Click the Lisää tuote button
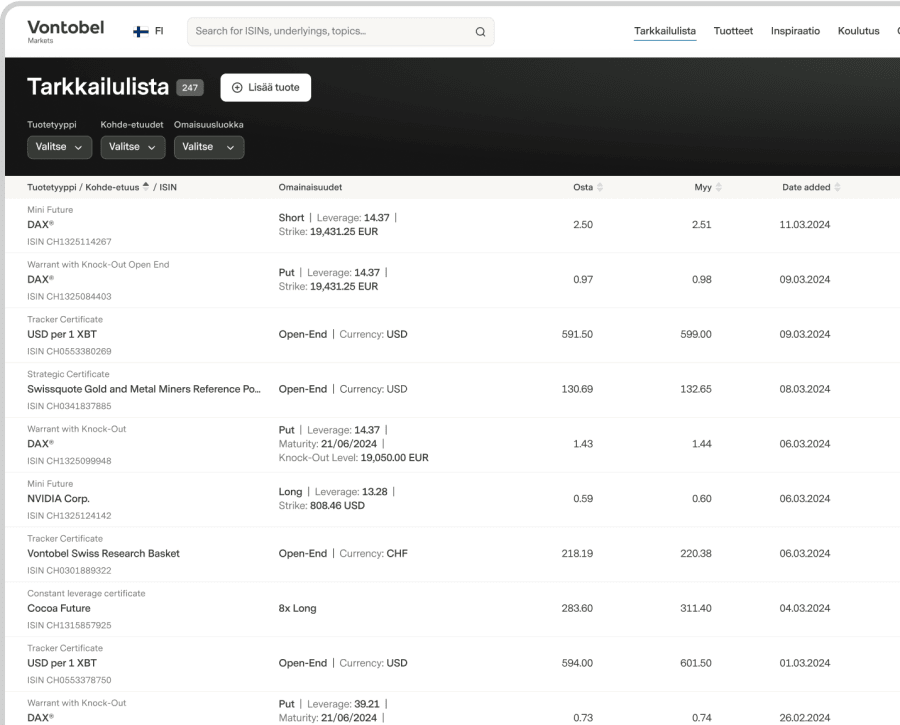900x725 pixels. coord(266,88)
